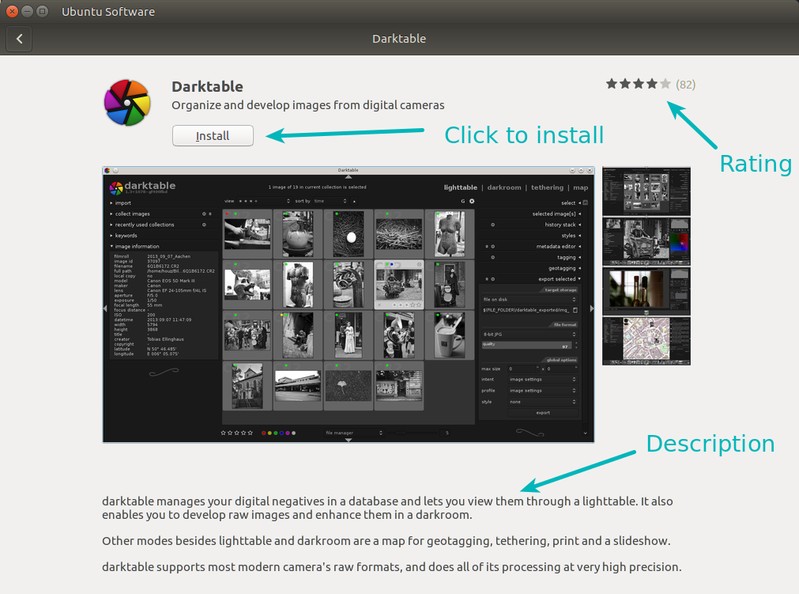Close the Ubuntu Software window
The image size is (799, 594).
[x=12, y=10]
